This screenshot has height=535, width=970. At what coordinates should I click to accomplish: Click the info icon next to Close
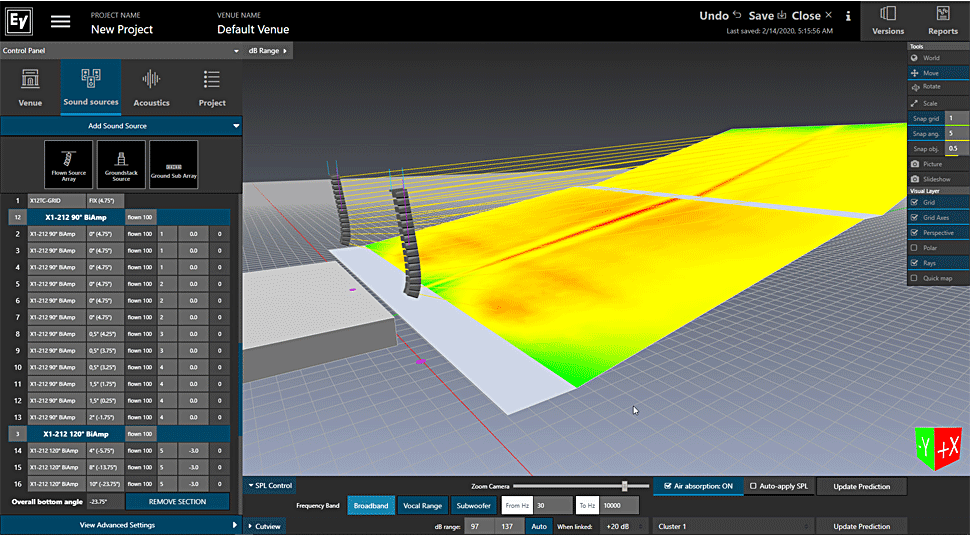tap(848, 16)
